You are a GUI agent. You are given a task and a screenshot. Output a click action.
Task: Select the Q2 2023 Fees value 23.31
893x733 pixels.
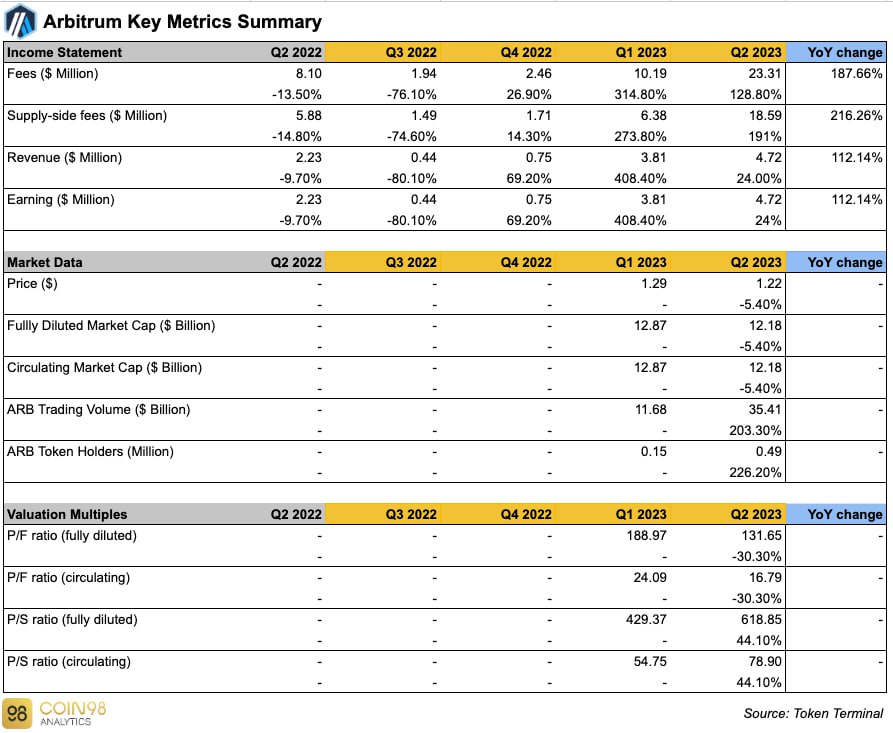(x=765, y=73)
